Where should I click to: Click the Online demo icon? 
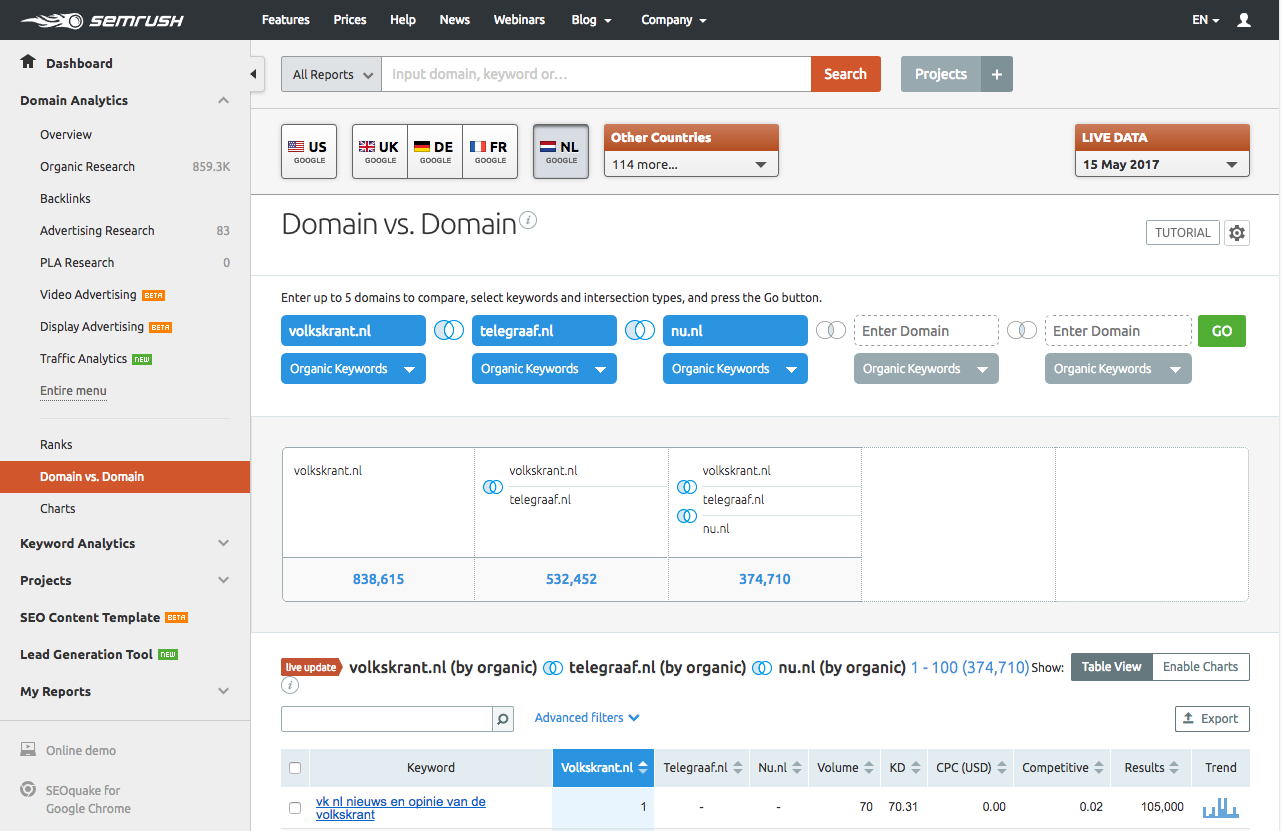(29, 750)
